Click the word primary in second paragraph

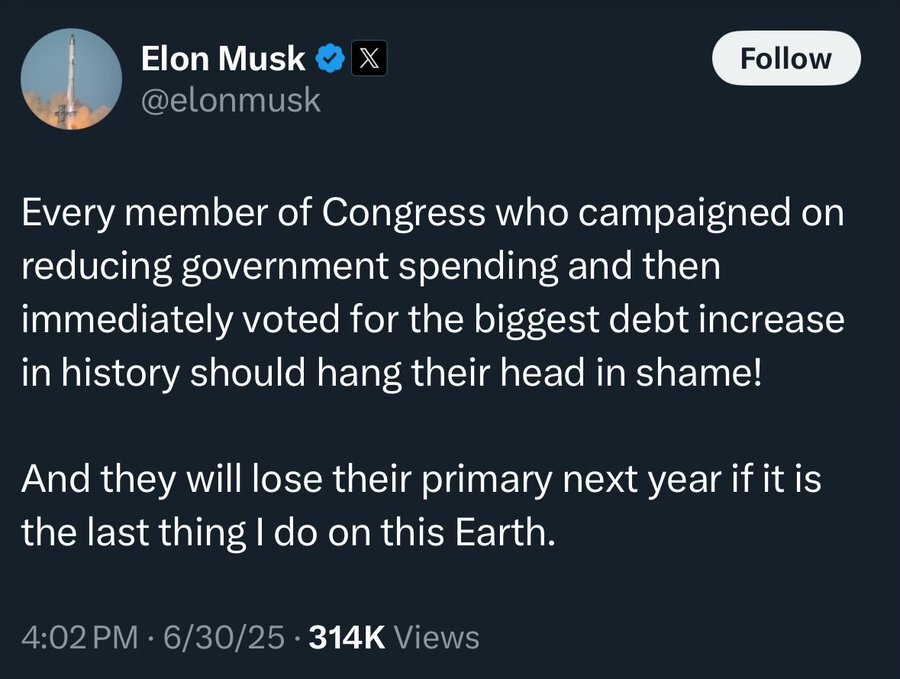pos(487,480)
